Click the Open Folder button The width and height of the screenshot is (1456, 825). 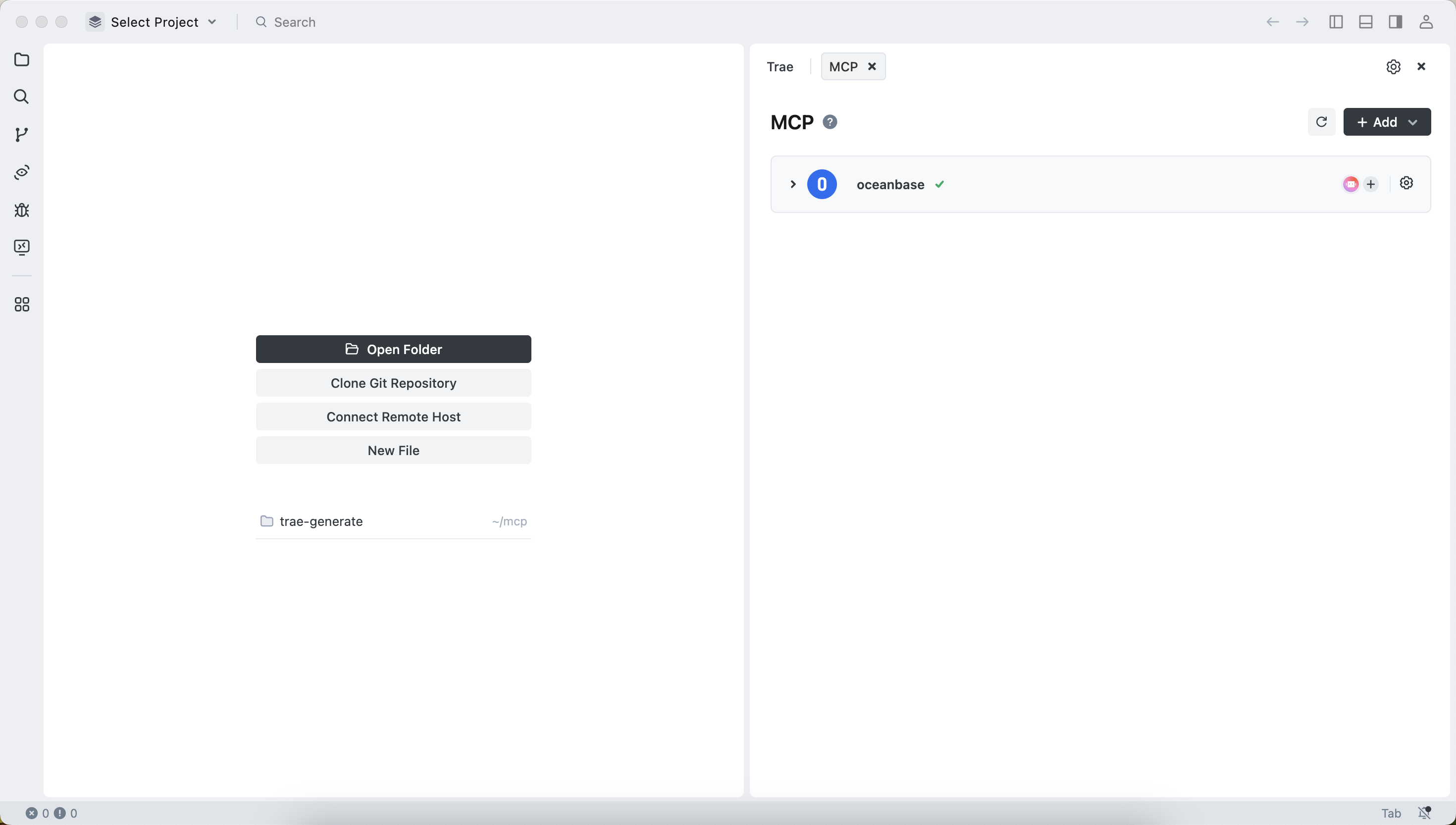coord(393,349)
